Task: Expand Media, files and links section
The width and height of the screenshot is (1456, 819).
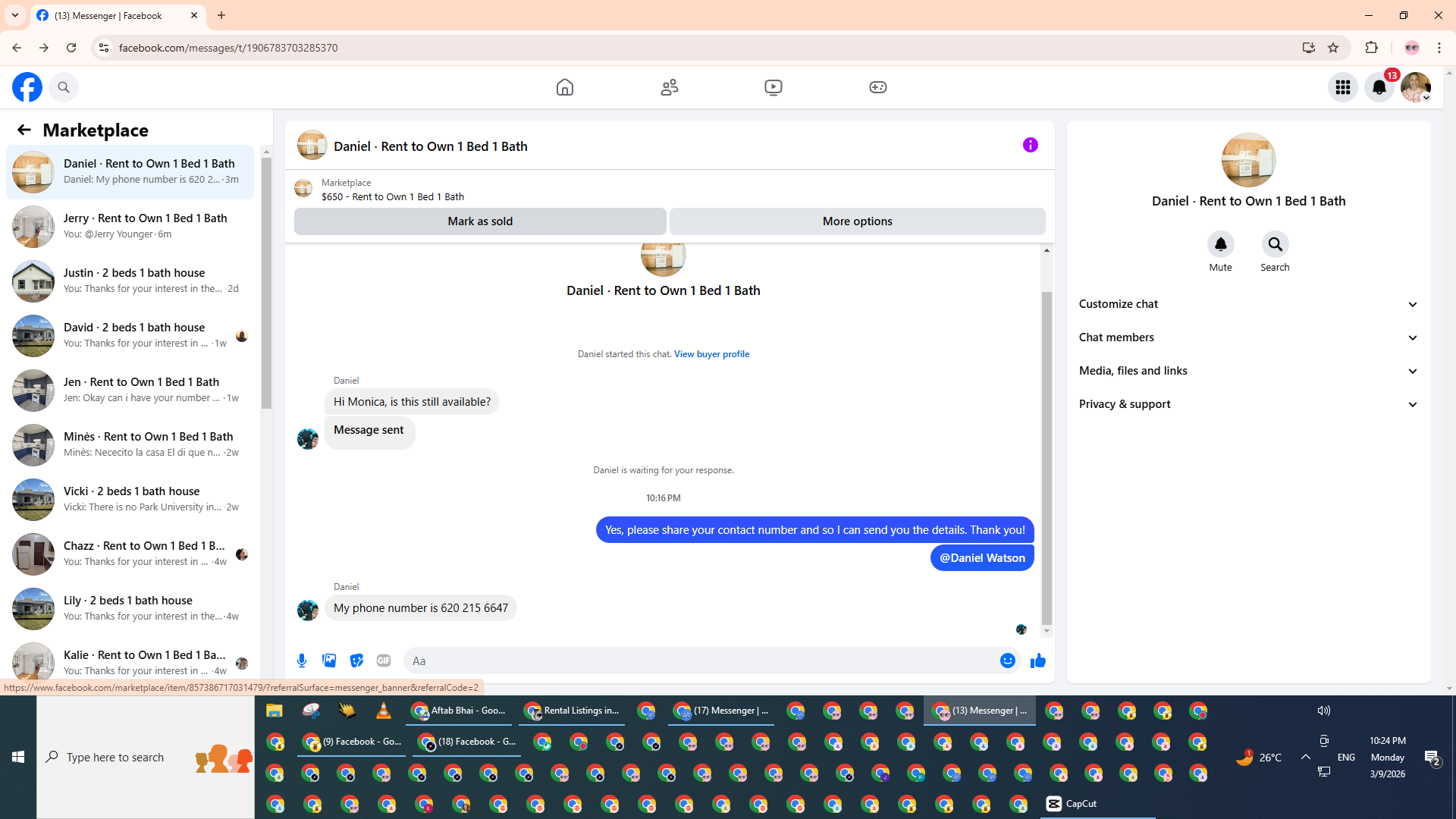Action: click(1247, 371)
